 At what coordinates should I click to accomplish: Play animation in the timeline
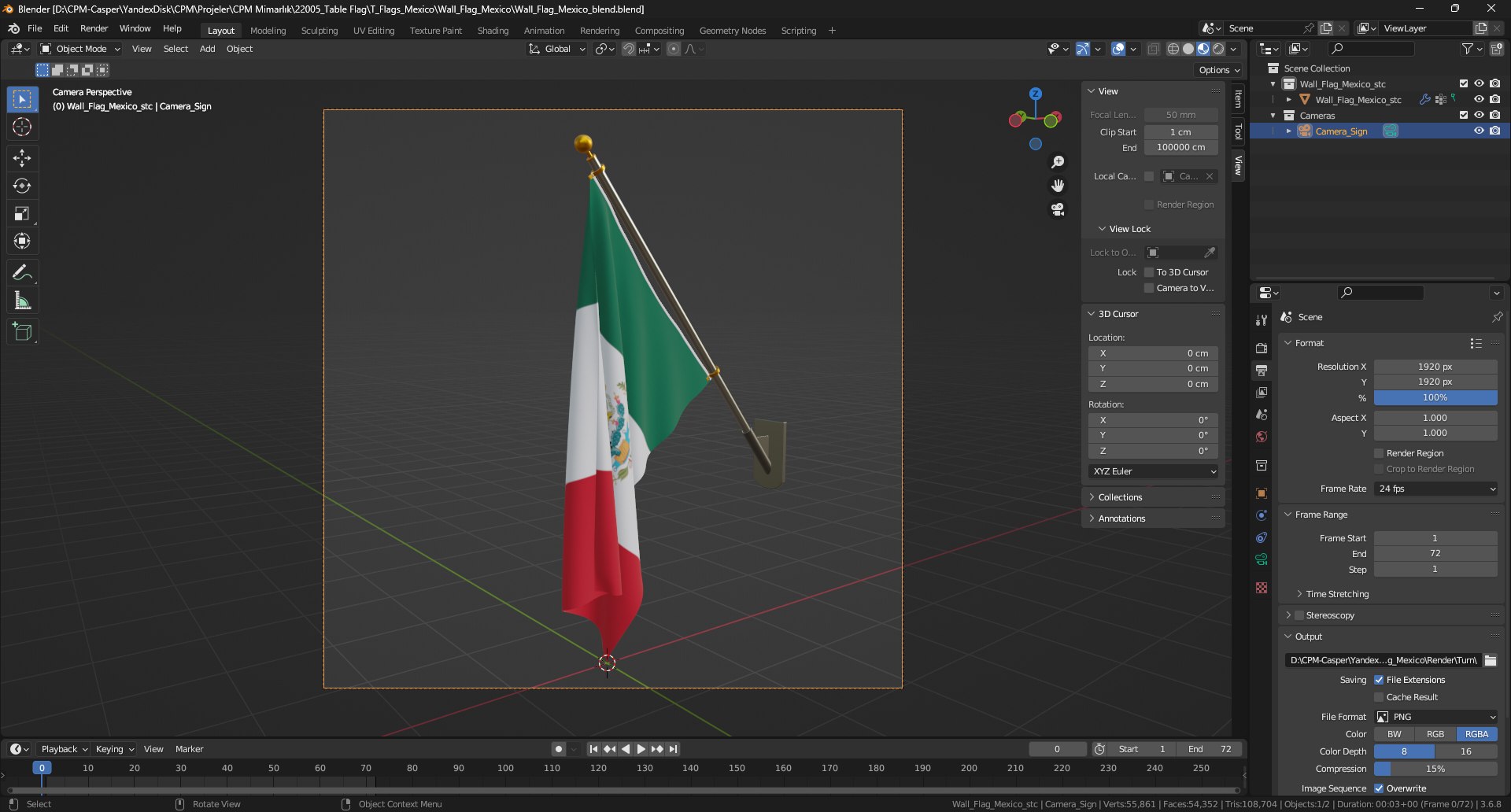pyautogui.click(x=641, y=749)
